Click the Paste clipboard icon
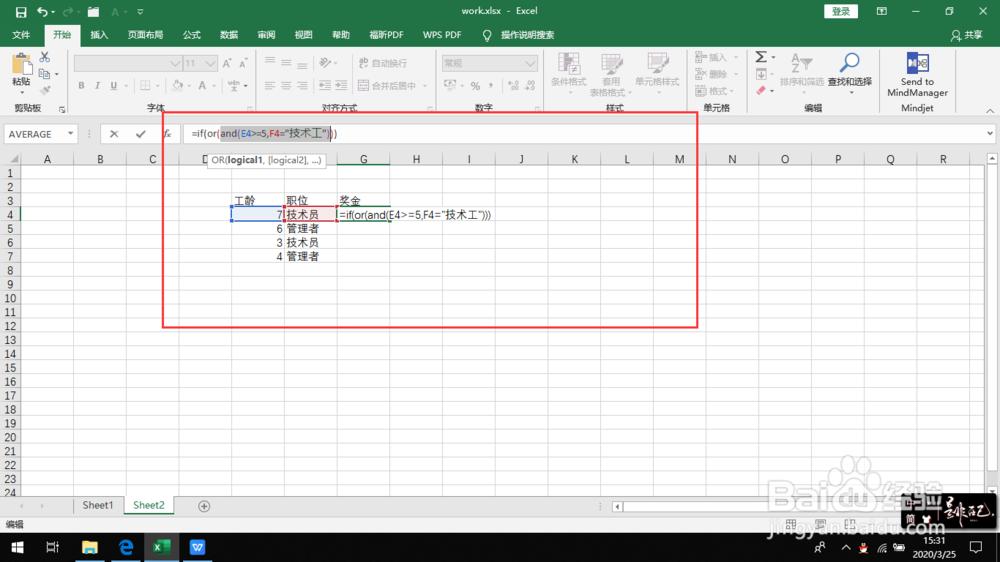 [x=21, y=65]
